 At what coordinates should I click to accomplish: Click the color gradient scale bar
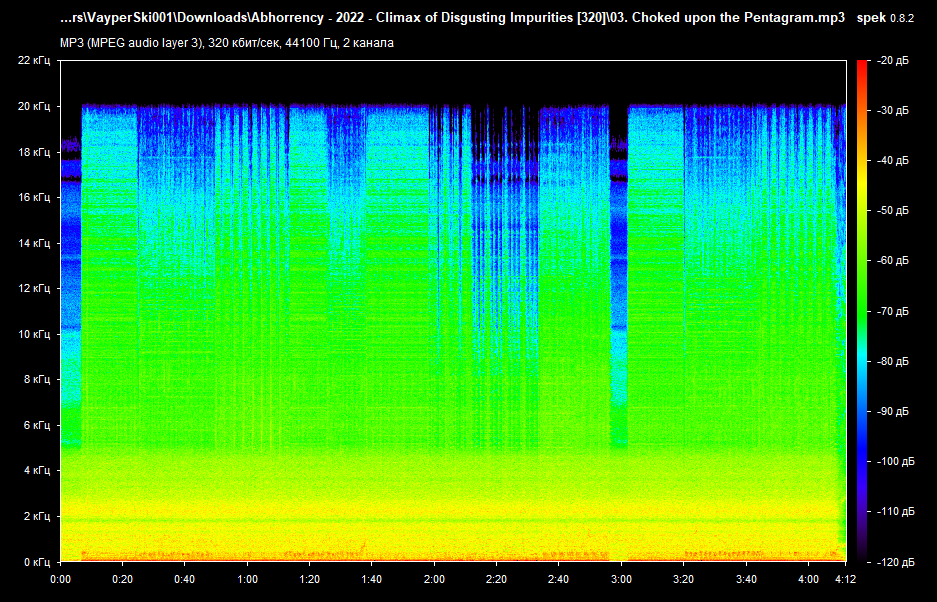862,310
